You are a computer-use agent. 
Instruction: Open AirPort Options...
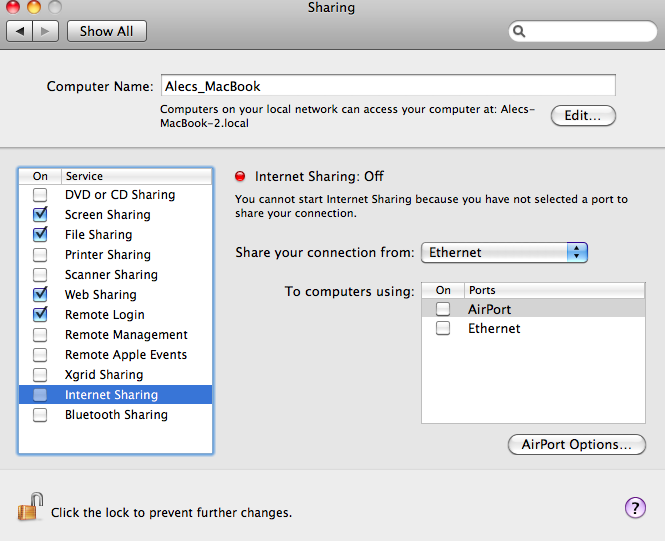pyautogui.click(x=576, y=444)
